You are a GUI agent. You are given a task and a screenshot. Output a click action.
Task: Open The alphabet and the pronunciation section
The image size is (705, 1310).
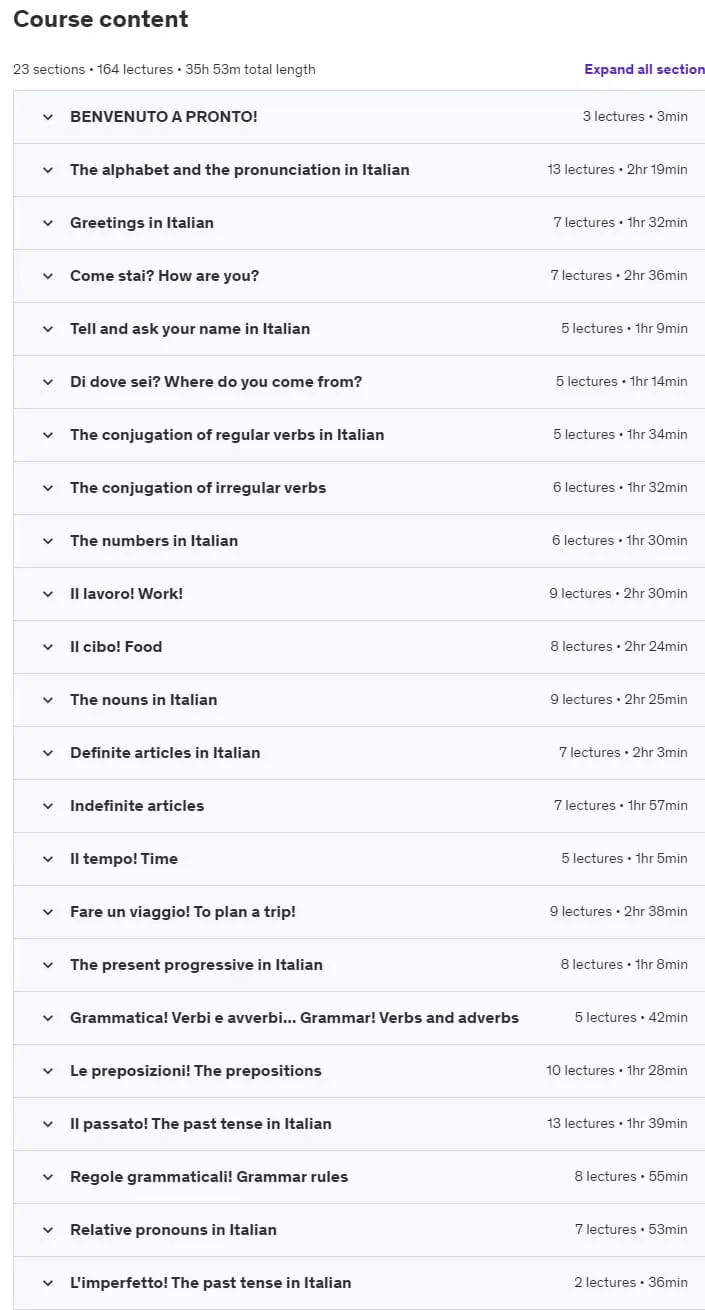tap(359, 170)
